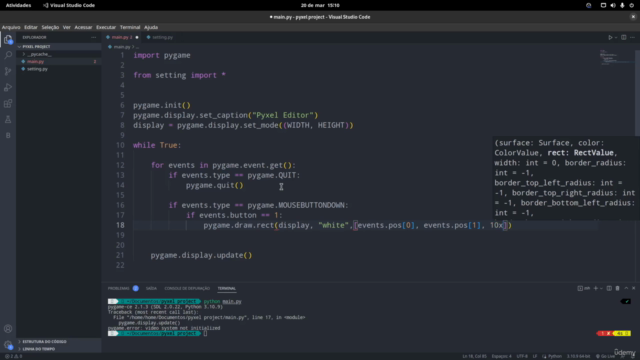Switch to the Console de Depuração tab
Image resolution: width=640 pixels, height=360 pixels.
(187, 288)
